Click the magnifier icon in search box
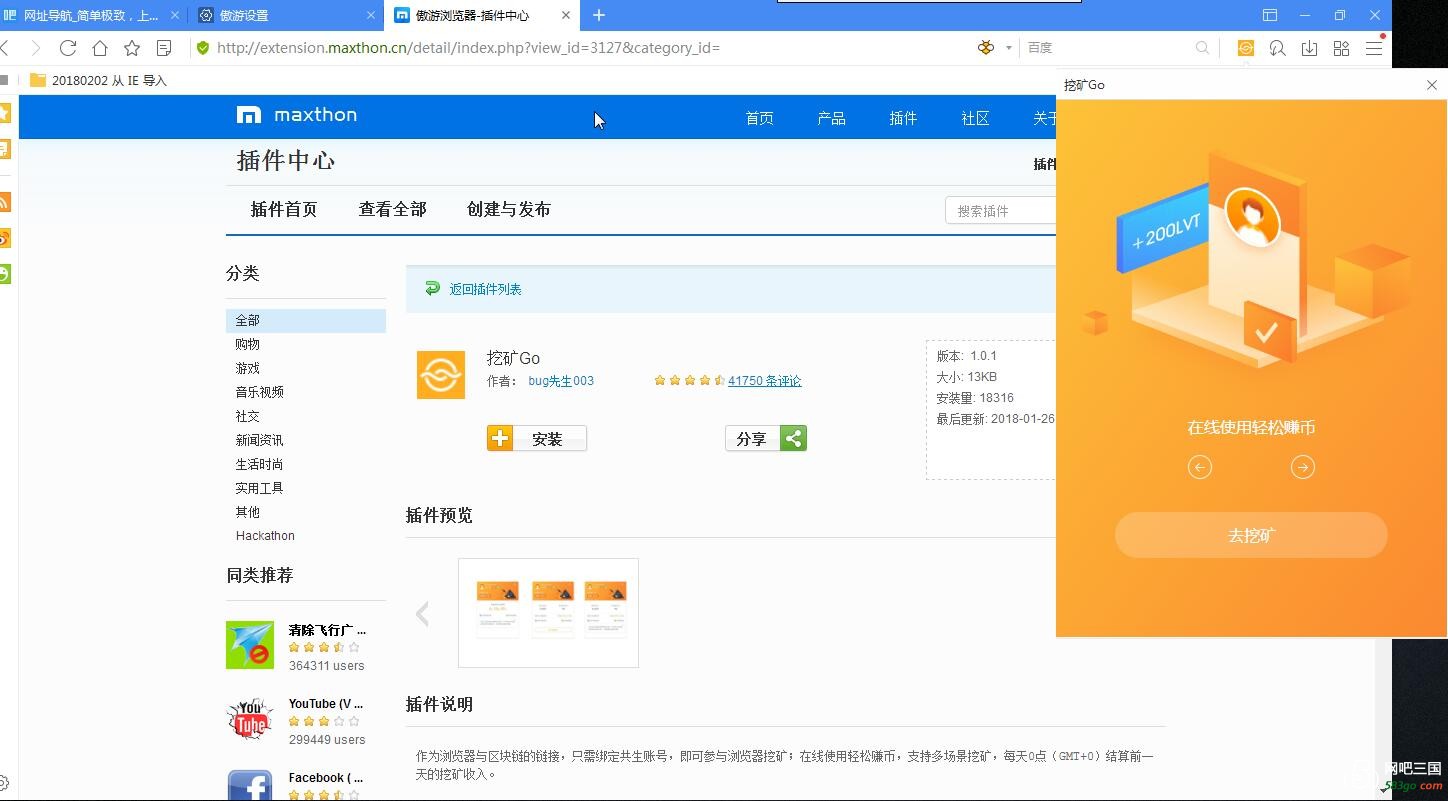The image size is (1448, 801). tap(1202, 48)
